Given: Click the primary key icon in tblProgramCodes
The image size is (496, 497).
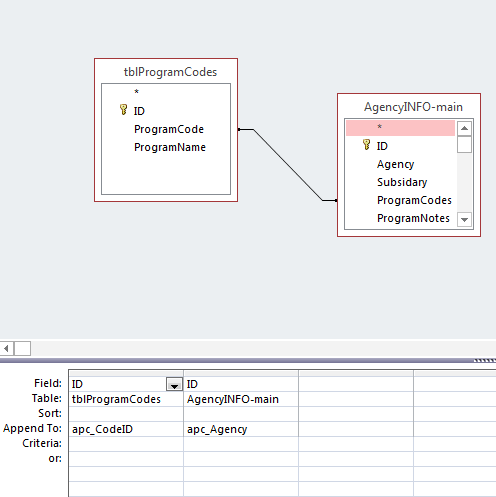Looking at the screenshot, I should [123, 110].
